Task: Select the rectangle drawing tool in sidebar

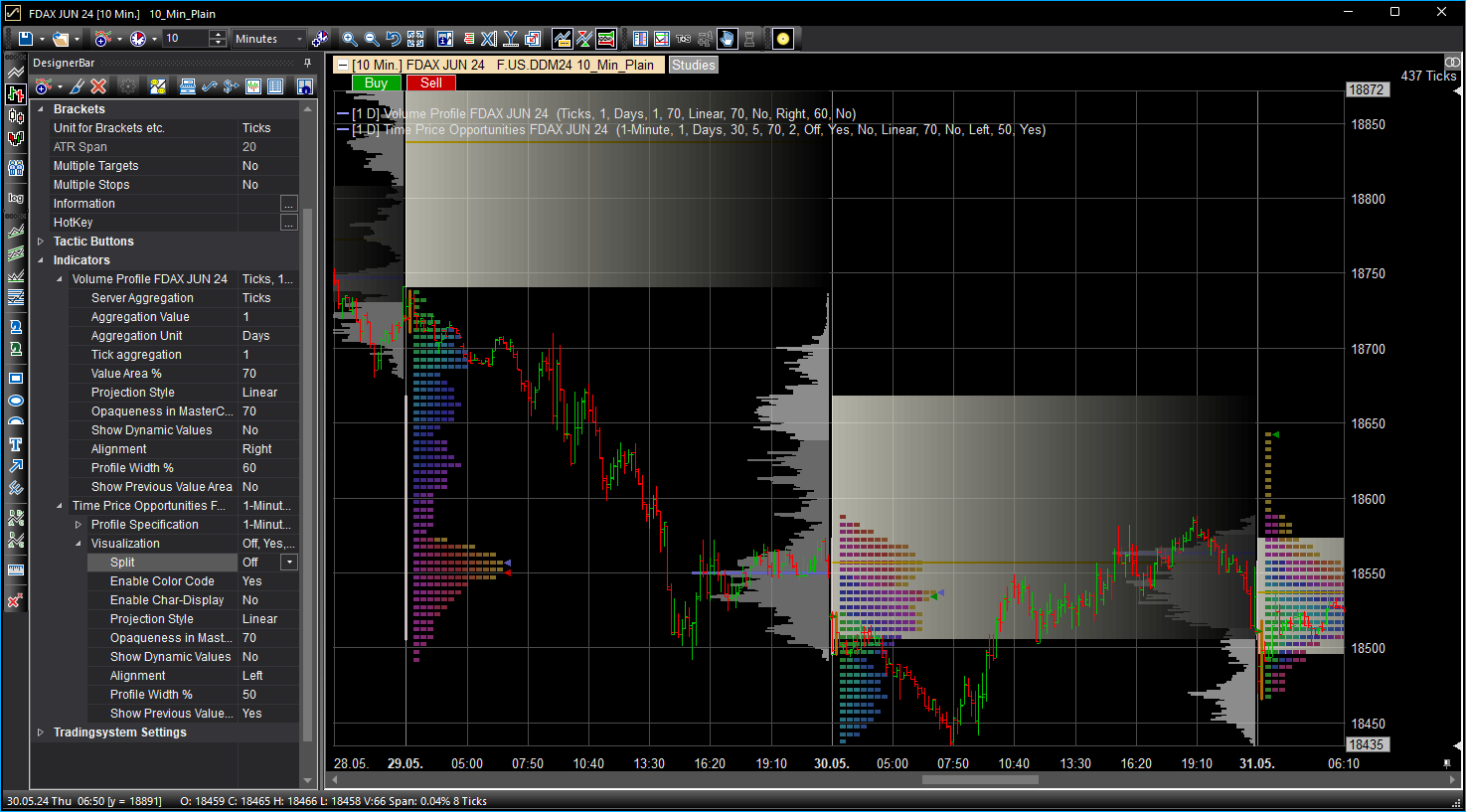Action: tap(16, 378)
